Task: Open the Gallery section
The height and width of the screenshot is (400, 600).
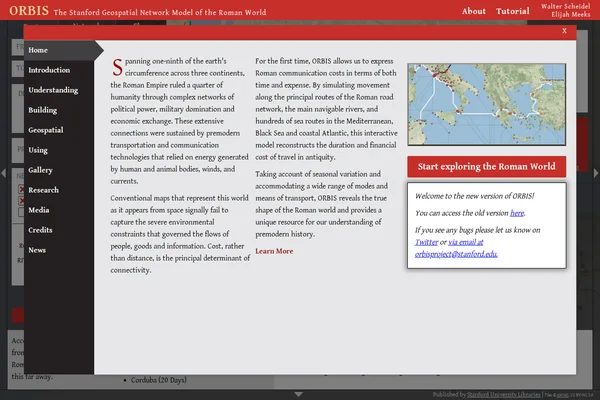Action: [x=40, y=170]
